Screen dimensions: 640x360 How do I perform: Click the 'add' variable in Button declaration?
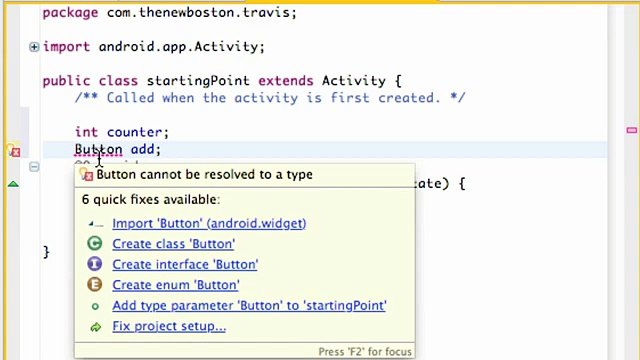click(142, 149)
